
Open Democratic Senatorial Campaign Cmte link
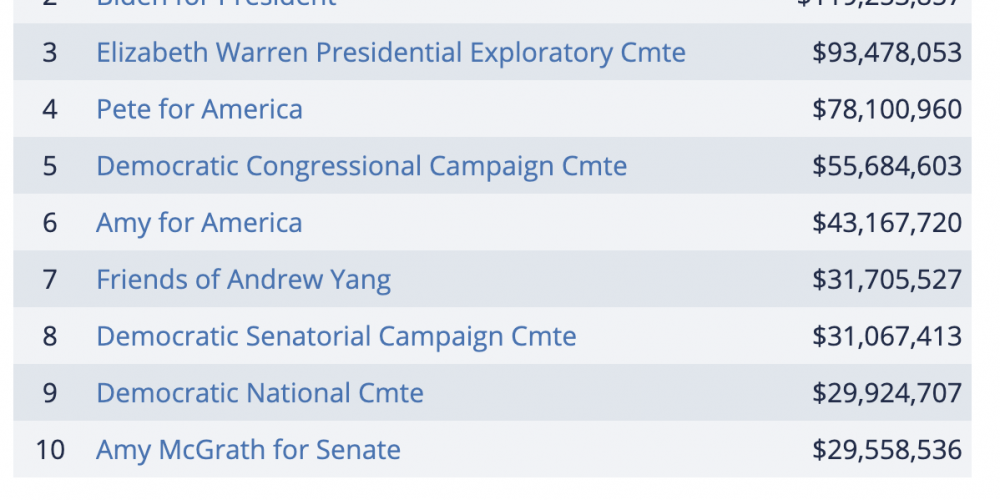point(336,336)
